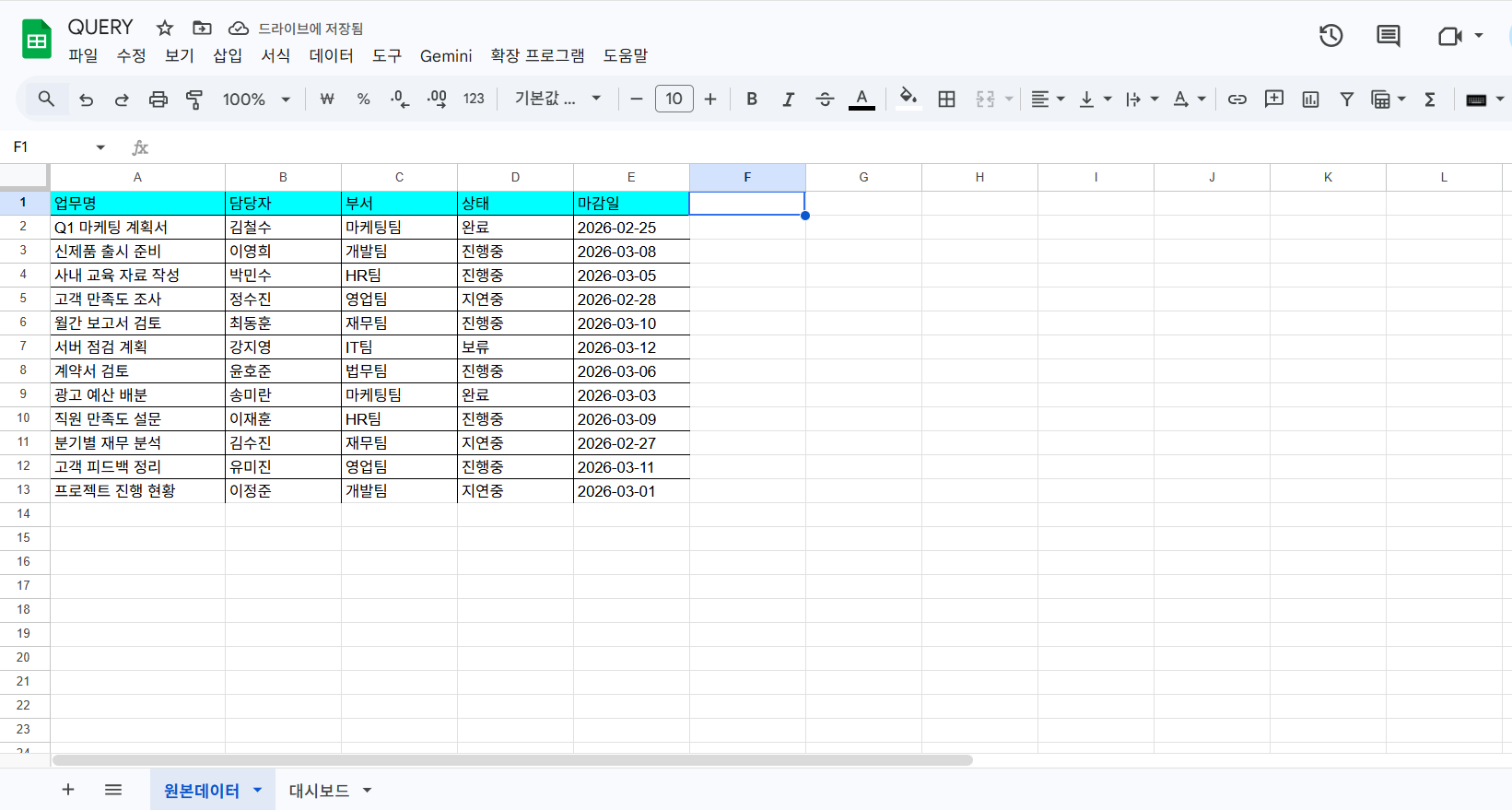This screenshot has width=1512, height=810.
Task: Open the comments panel icon
Action: coord(1388,36)
